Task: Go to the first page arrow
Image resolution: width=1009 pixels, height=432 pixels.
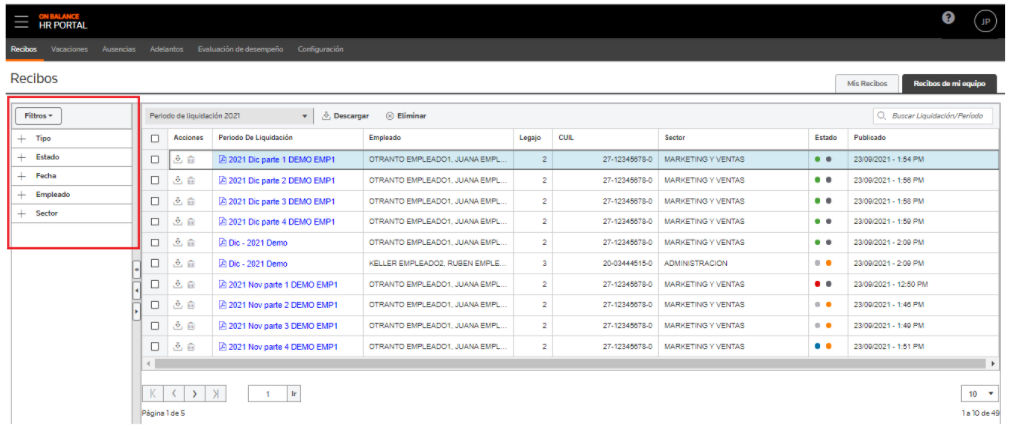Action: (x=153, y=393)
